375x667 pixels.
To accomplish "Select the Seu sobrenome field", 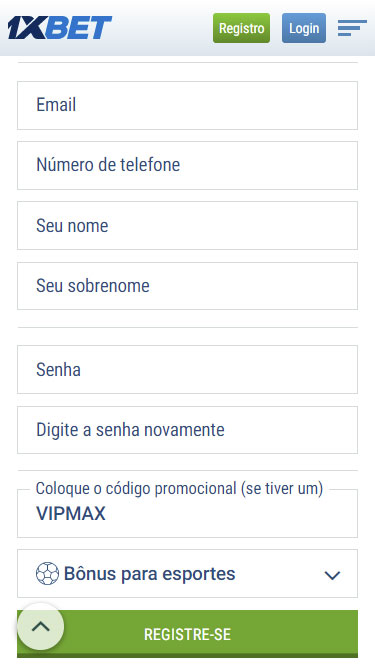I will pos(188,286).
